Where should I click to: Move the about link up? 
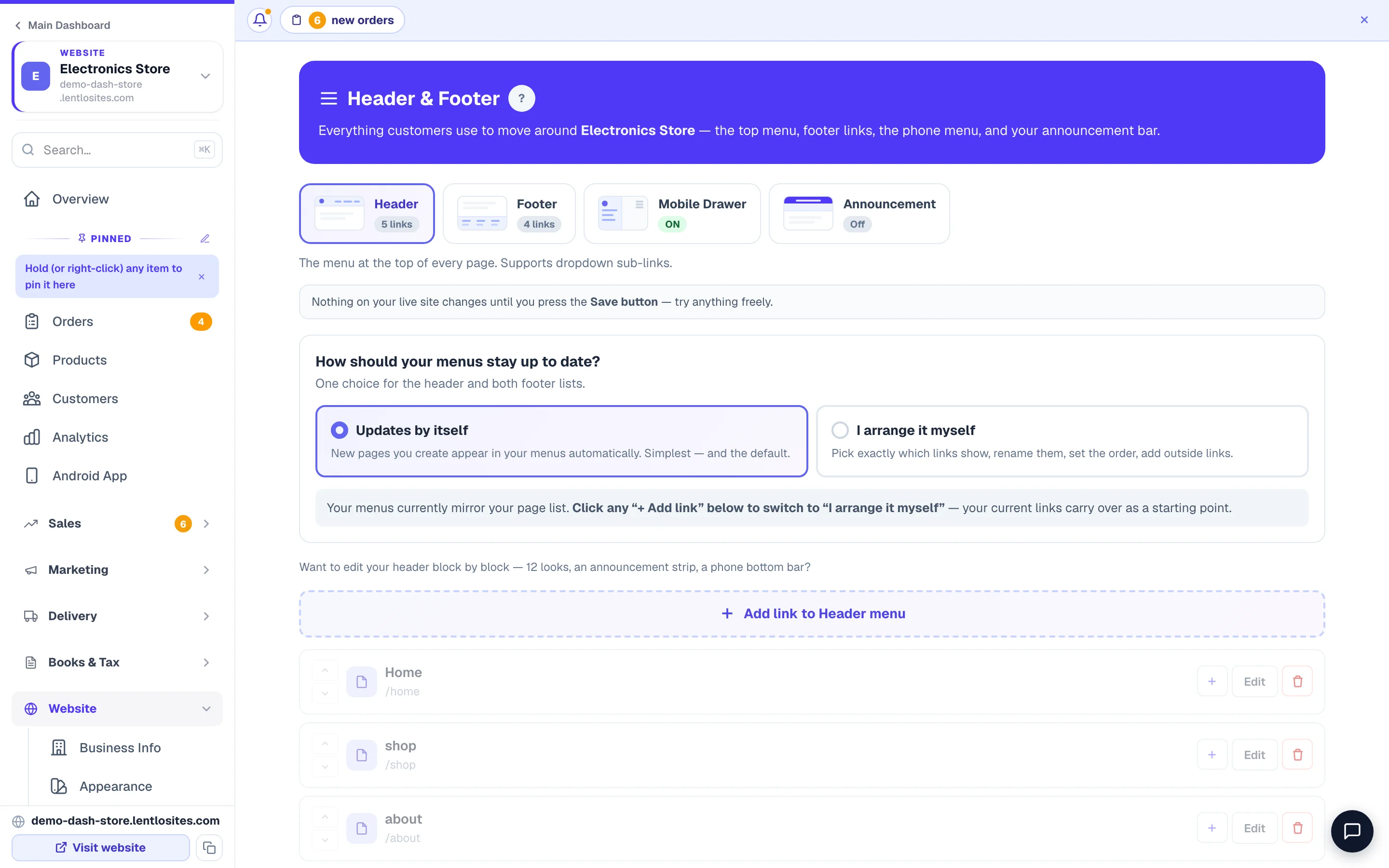click(x=325, y=817)
